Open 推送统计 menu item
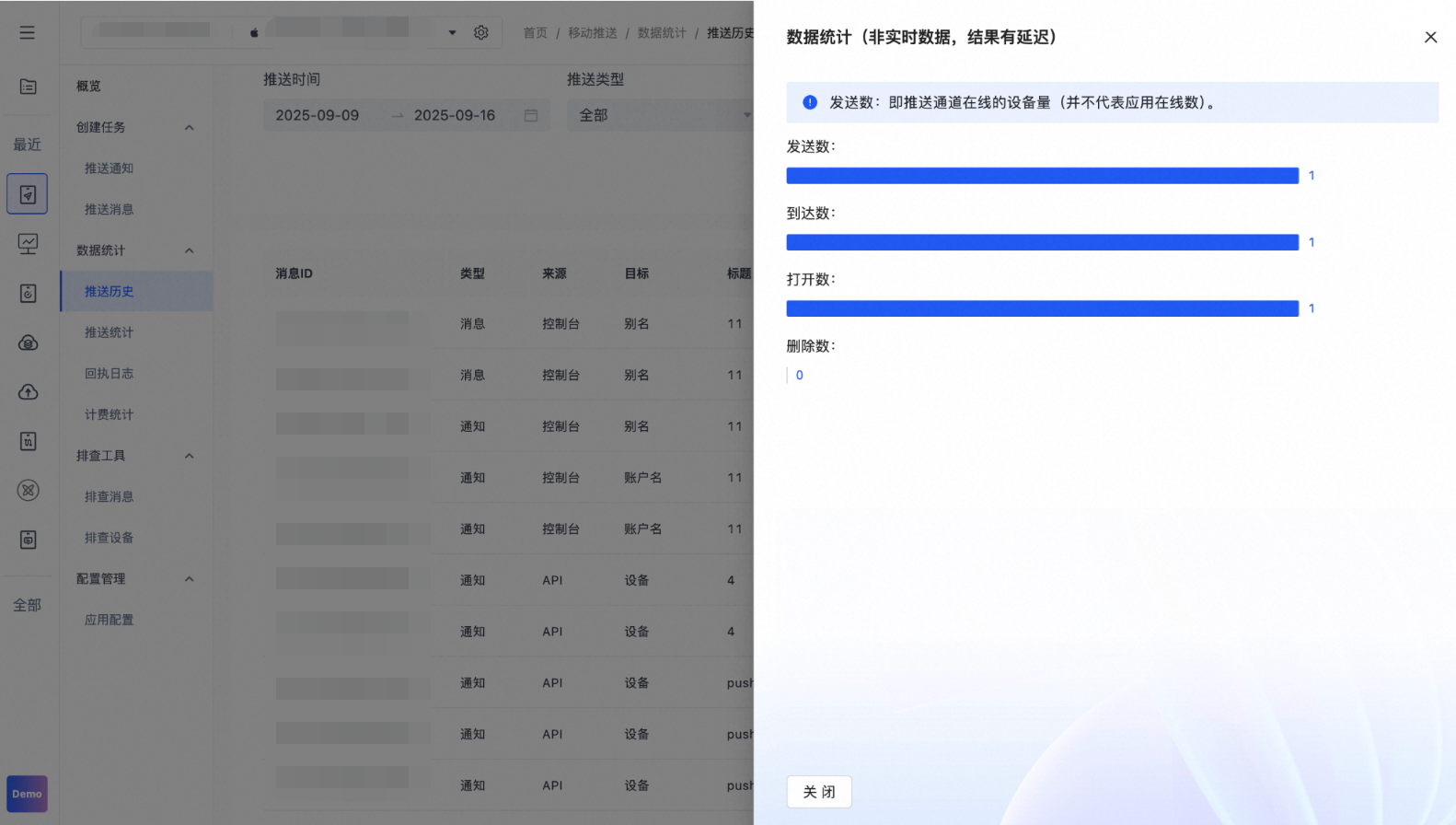The image size is (1456, 825). tap(109, 332)
